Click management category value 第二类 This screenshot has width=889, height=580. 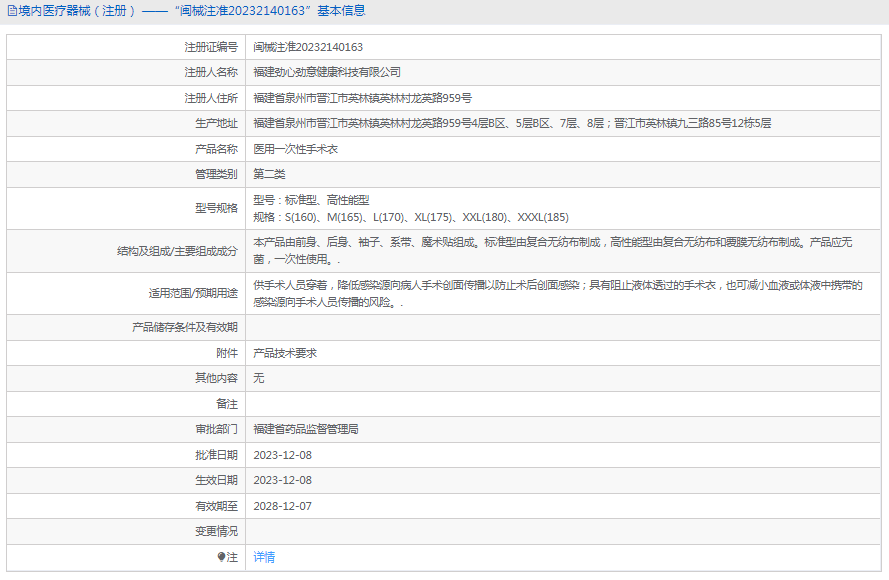point(270,174)
